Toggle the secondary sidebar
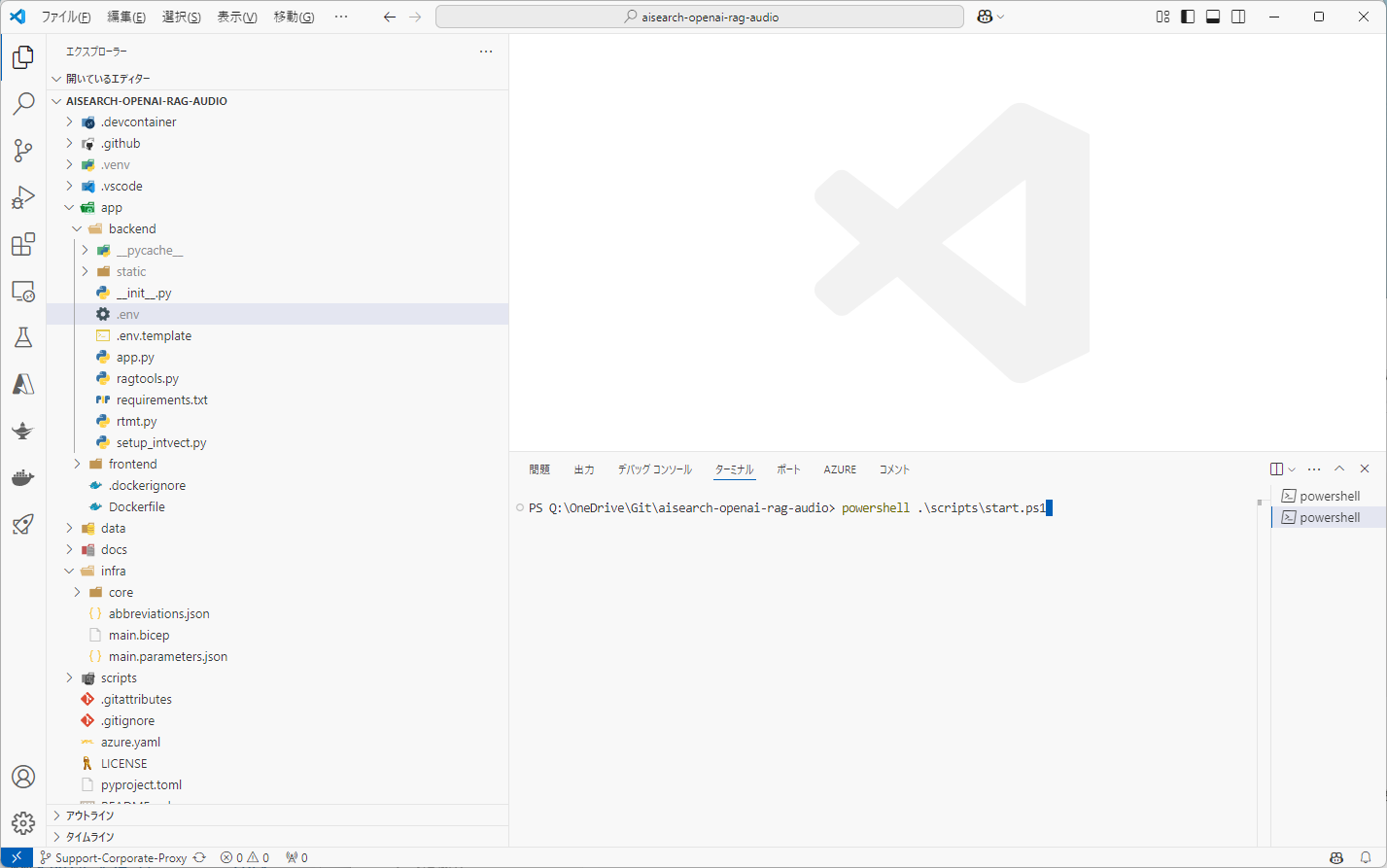Viewport: 1387px width, 868px height. click(1237, 16)
